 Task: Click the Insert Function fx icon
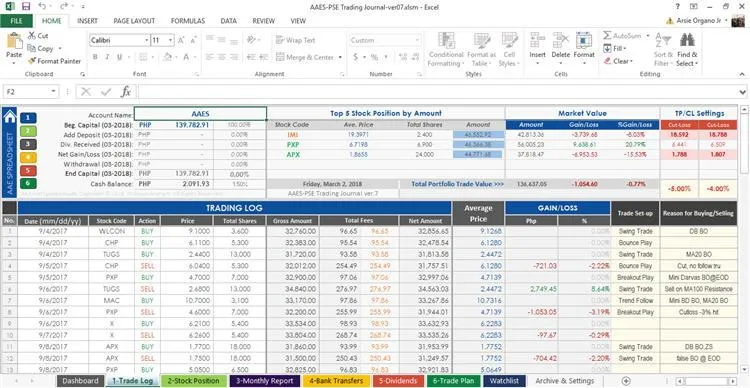click(x=126, y=91)
